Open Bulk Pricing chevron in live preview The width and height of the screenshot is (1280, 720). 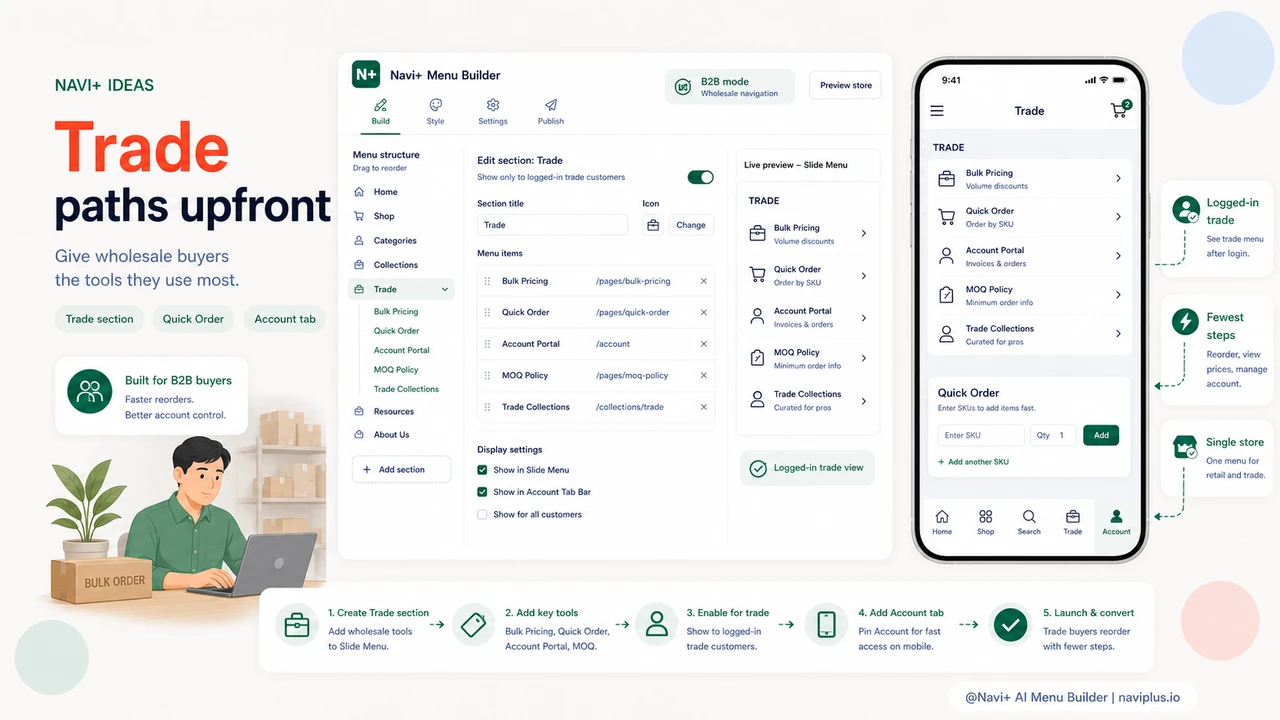tap(864, 234)
